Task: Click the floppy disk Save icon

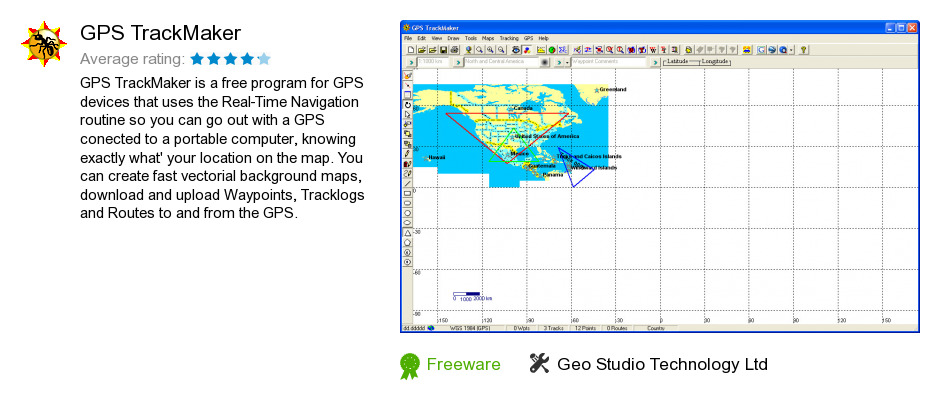Action: 443,50
